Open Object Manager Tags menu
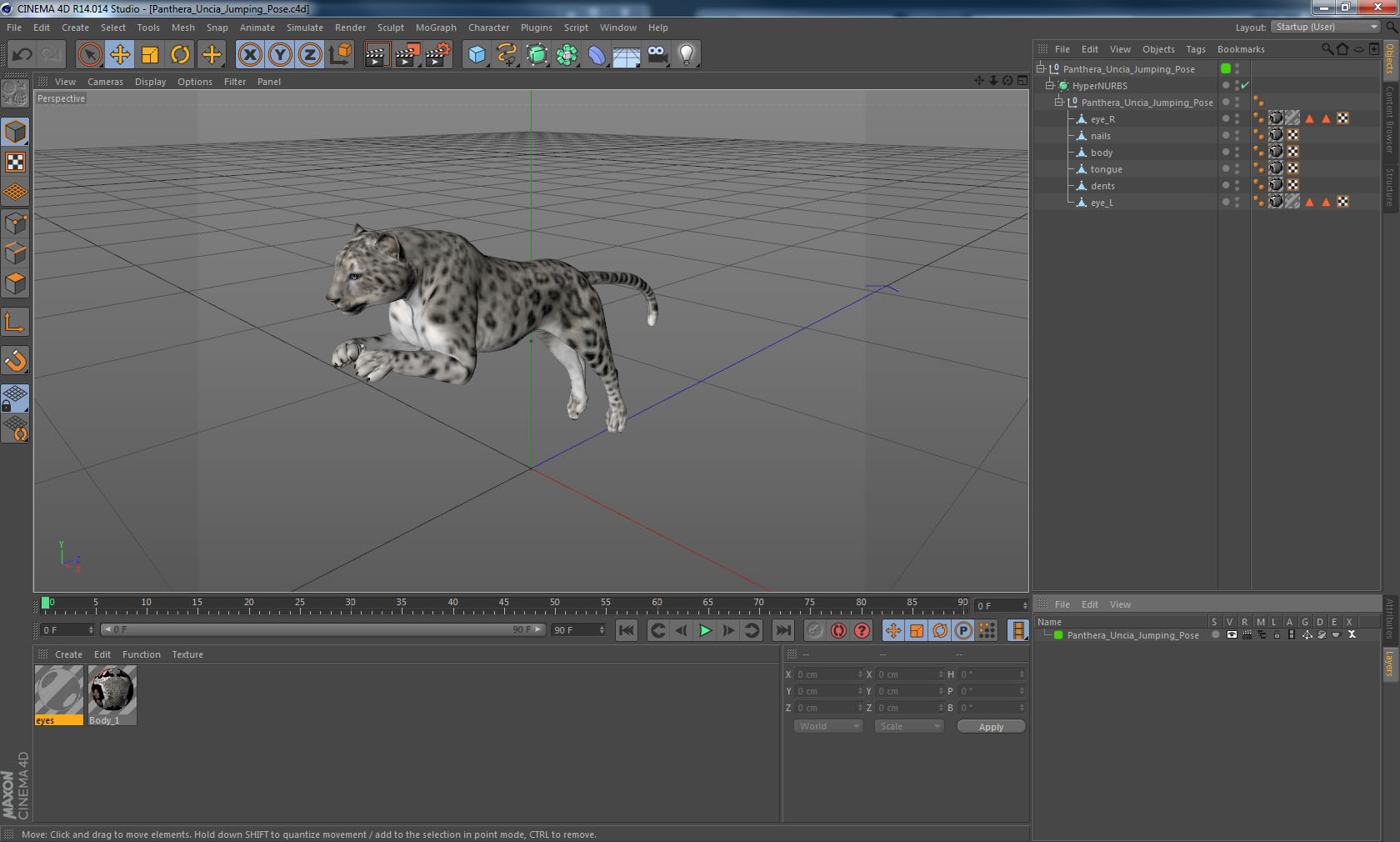 [1195, 49]
